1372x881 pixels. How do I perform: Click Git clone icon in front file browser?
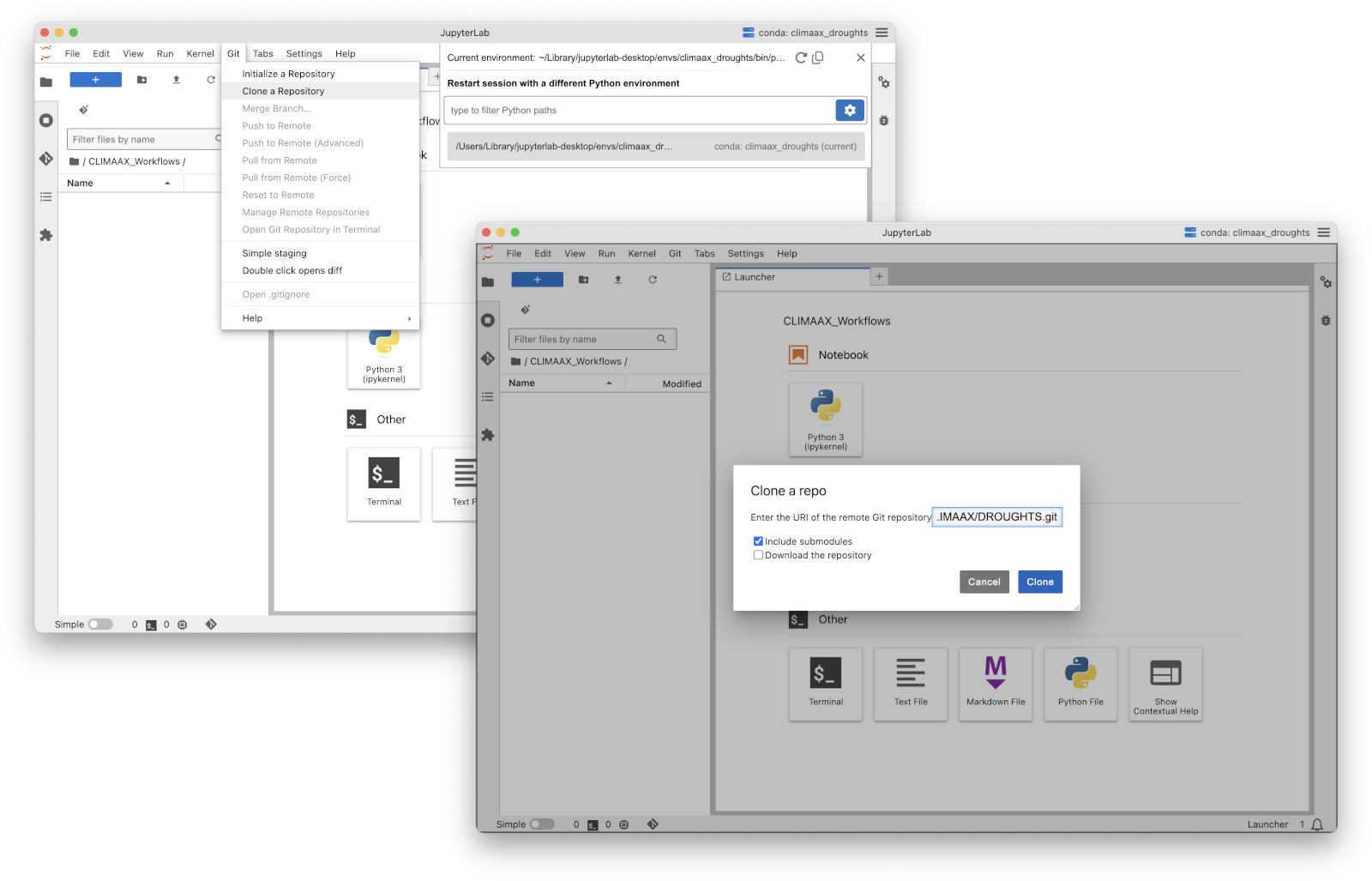pyautogui.click(x=525, y=310)
